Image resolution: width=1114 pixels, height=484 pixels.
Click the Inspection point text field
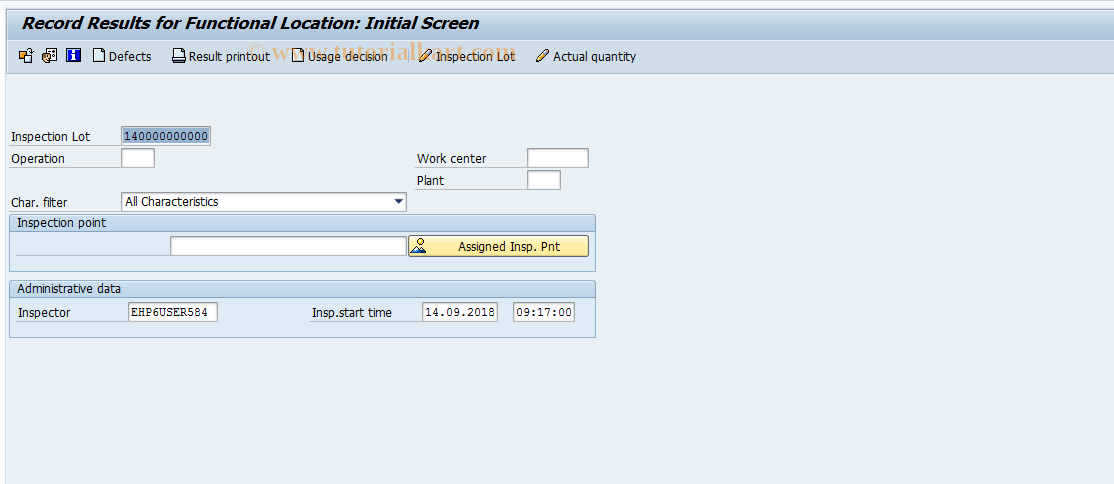pyautogui.click(x=288, y=246)
